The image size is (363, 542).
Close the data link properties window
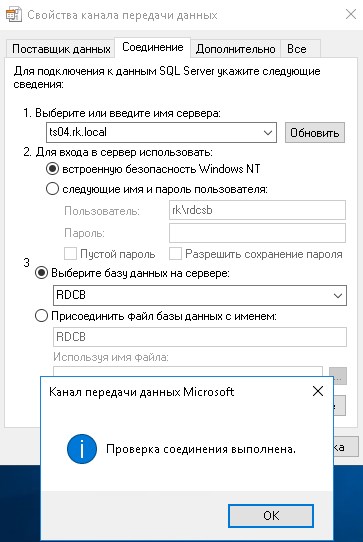(351, 15)
